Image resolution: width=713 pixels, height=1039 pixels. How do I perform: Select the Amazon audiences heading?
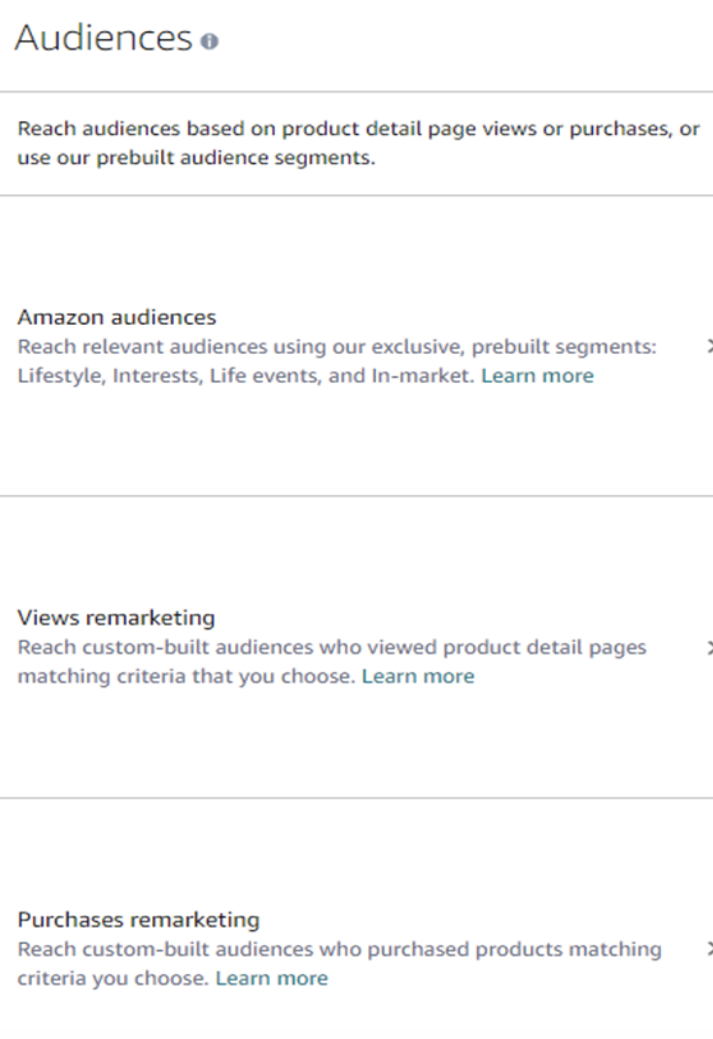point(117,317)
